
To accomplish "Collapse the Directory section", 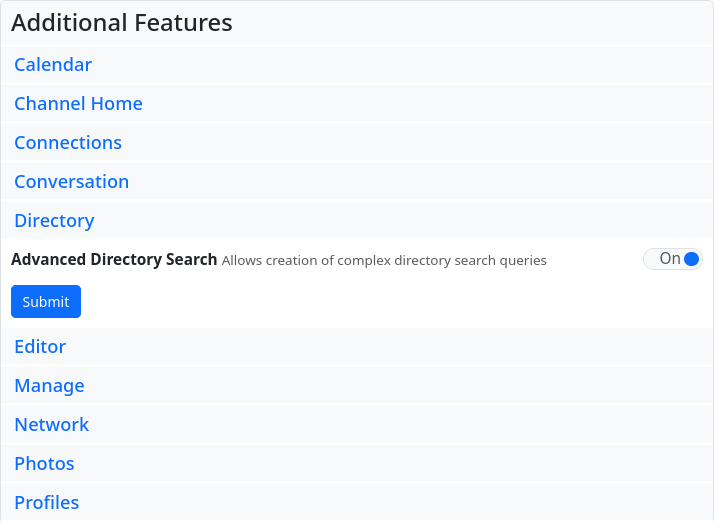I will (x=54, y=221).
